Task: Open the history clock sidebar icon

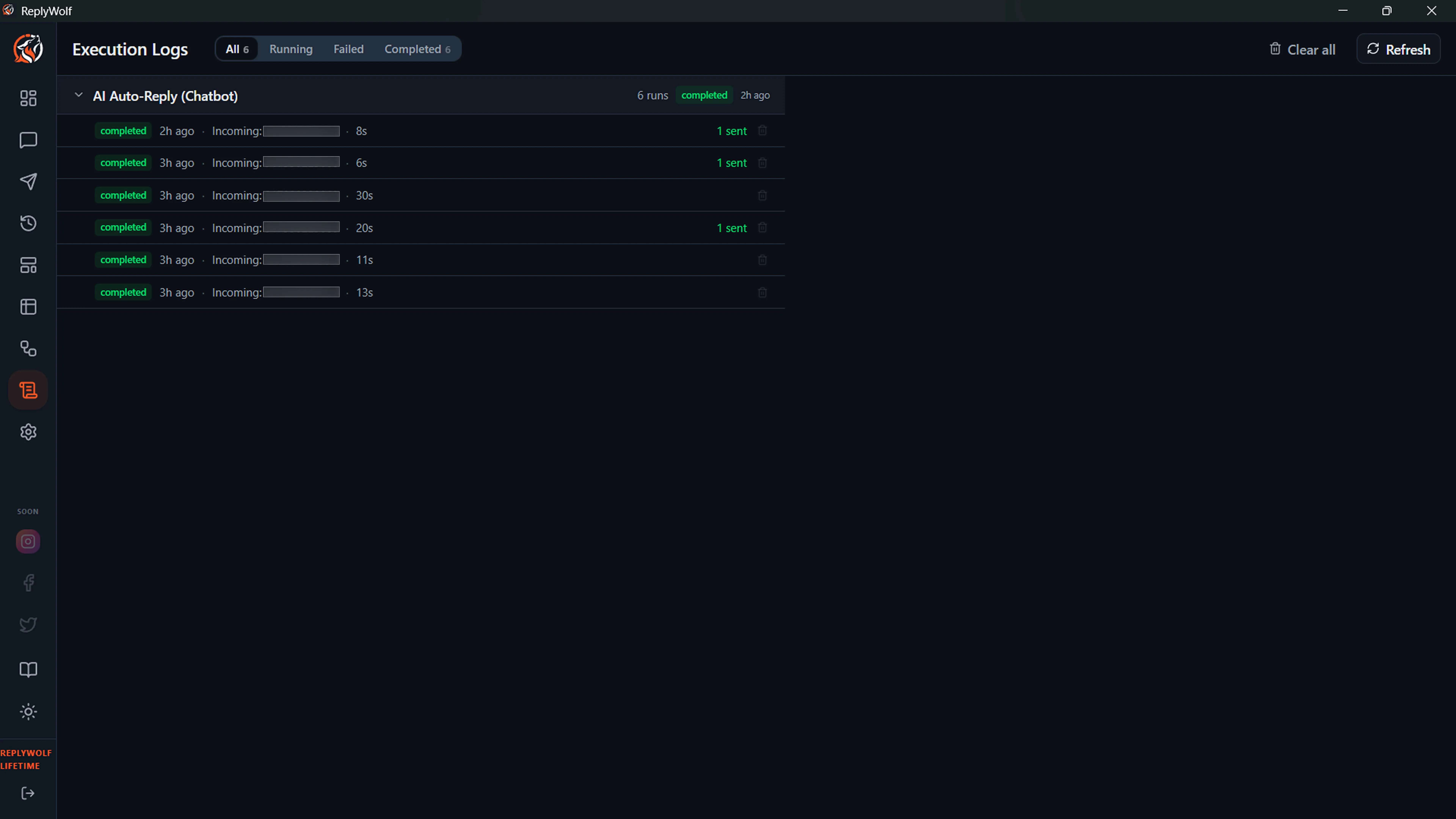Action: [28, 223]
